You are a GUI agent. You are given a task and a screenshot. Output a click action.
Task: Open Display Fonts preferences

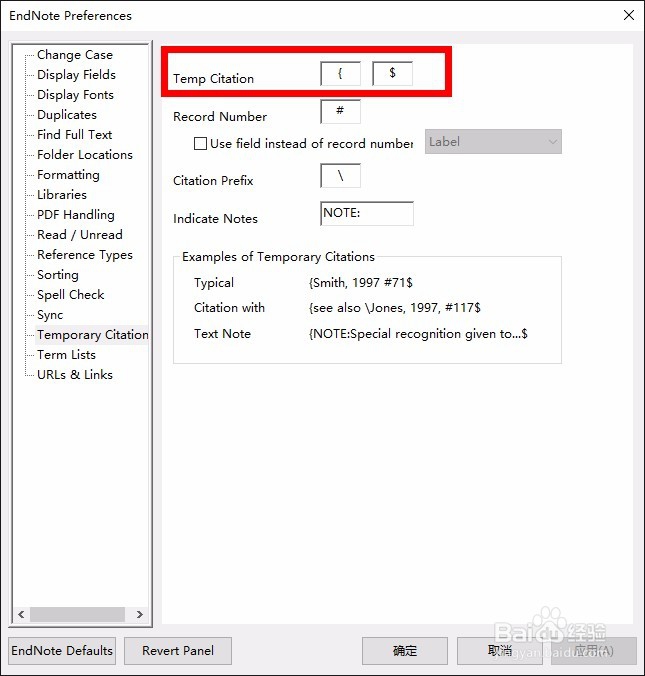[75, 95]
